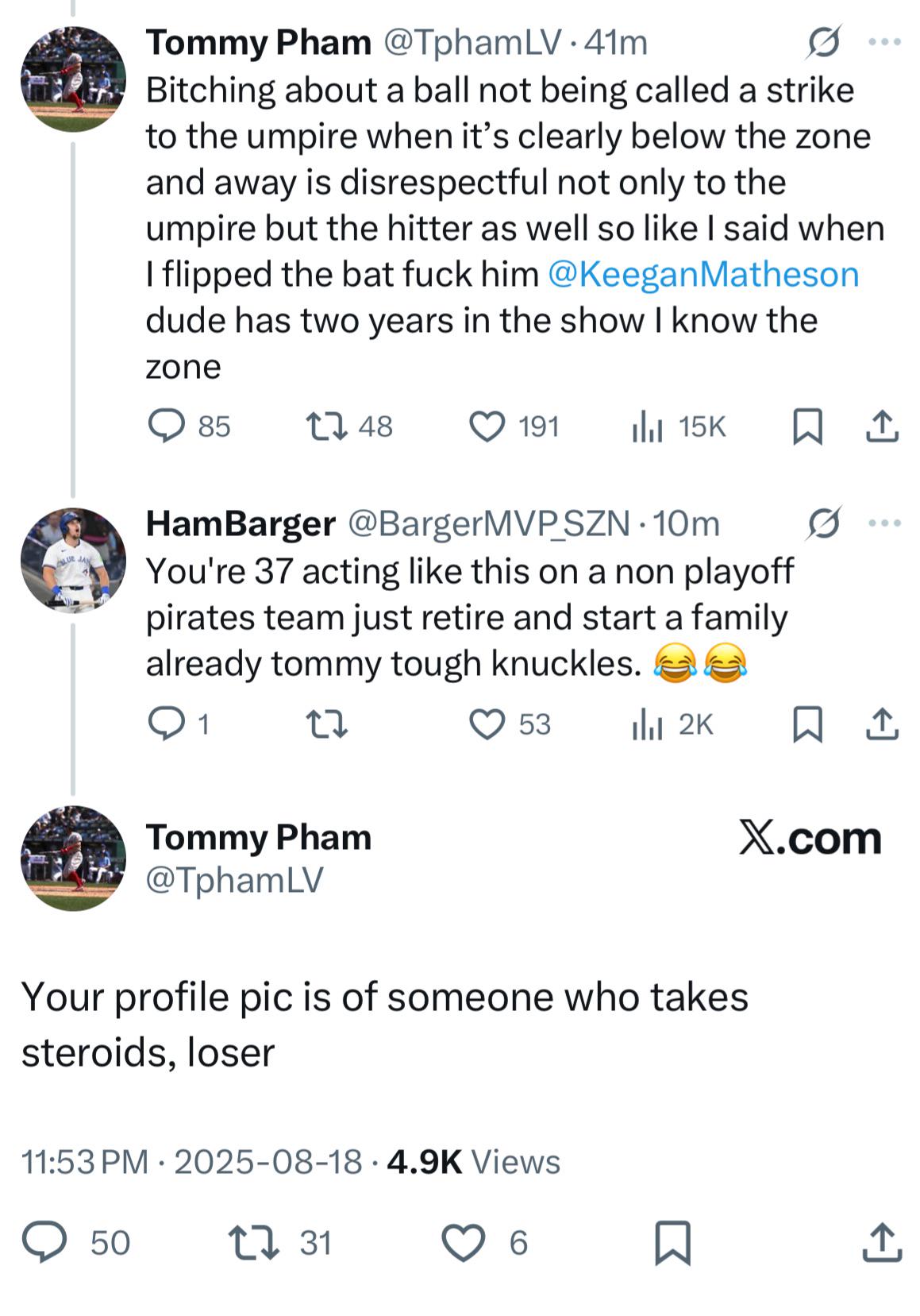Image resolution: width=920 pixels, height=1316 pixels.
Task: Reply to the steroids tweet
Action: coord(44,1243)
